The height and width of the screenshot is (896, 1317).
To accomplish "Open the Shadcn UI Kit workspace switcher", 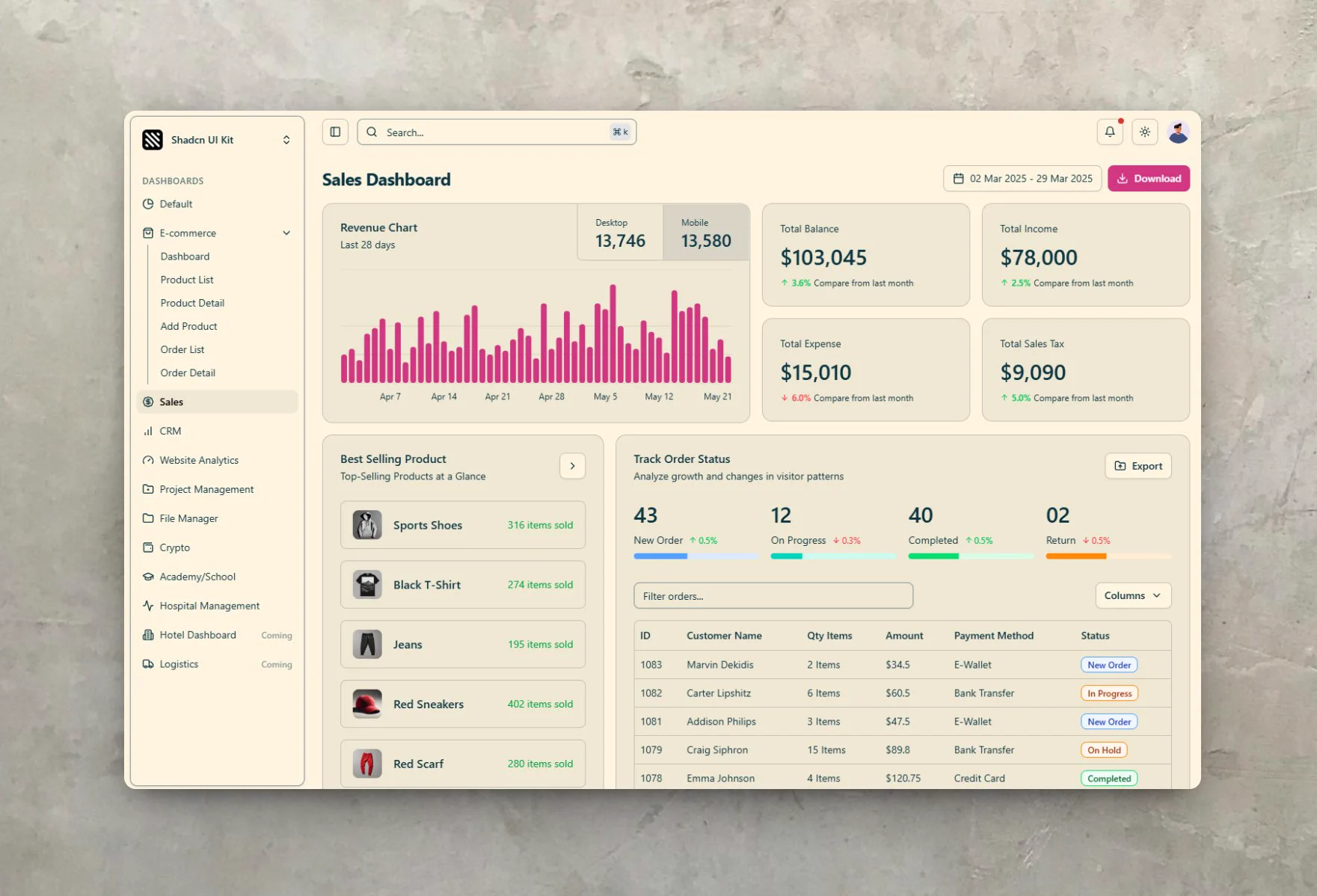I will pos(286,140).
